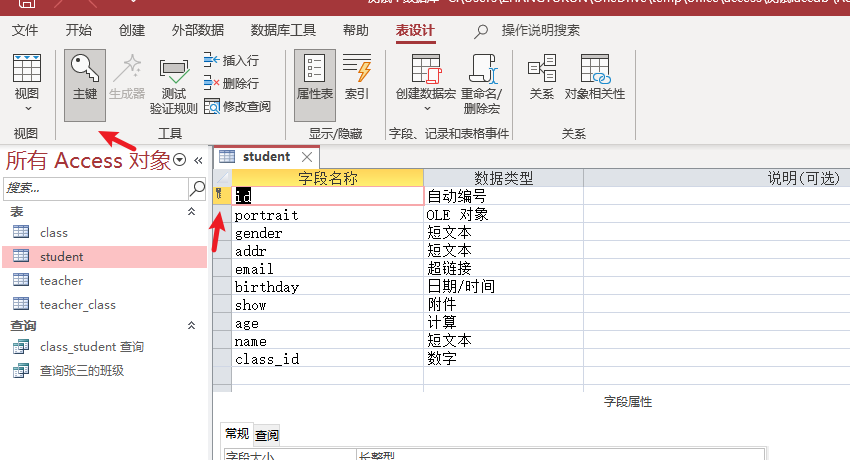Click the class_id field name cell

(x=327, y=358)
